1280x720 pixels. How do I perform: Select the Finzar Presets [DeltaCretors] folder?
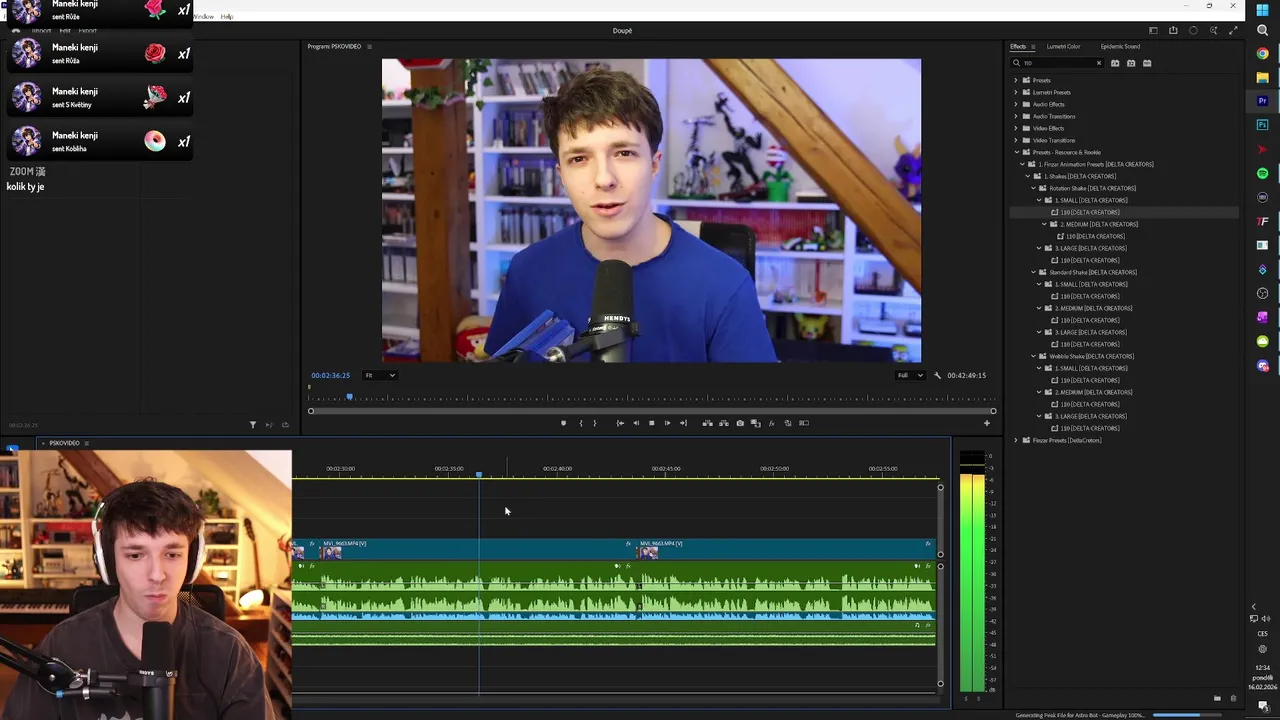[1066, 440]
